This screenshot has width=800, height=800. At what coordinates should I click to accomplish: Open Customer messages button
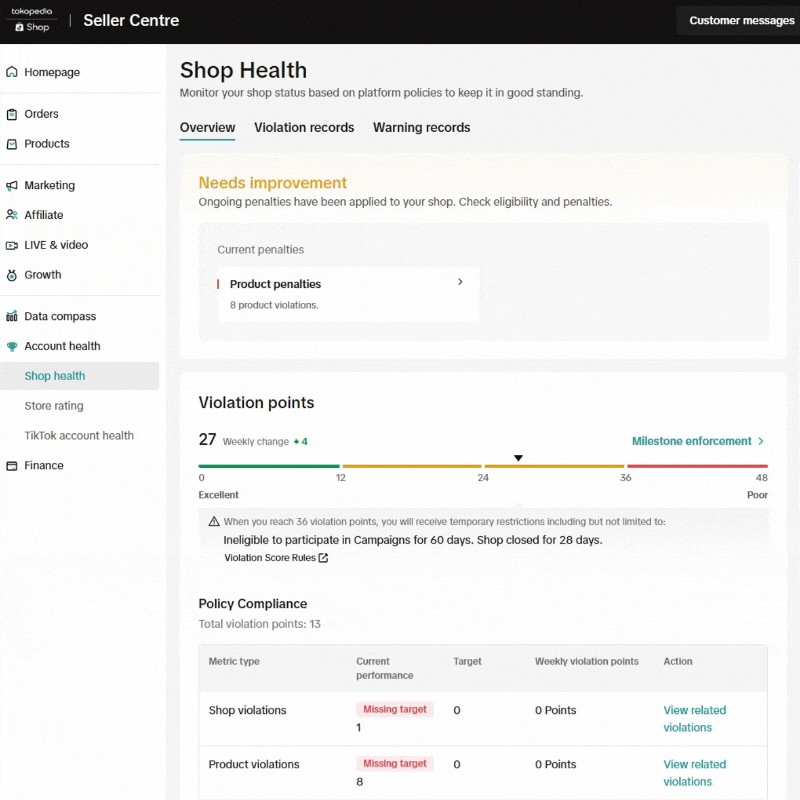741,20
